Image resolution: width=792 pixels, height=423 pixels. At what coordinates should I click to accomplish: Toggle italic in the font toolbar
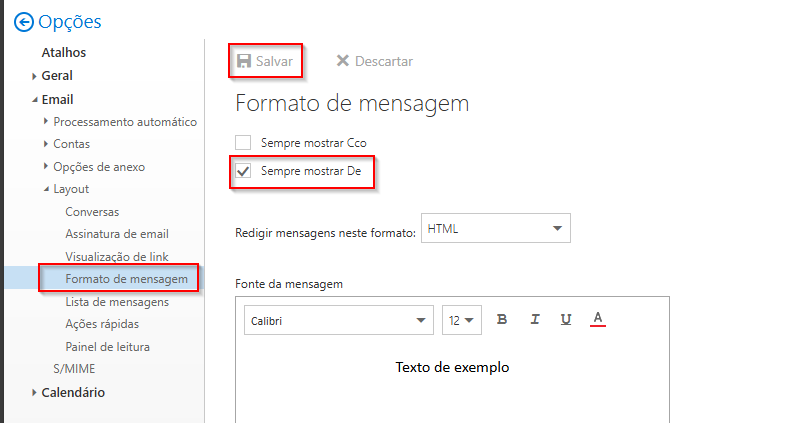coord(535,320)
